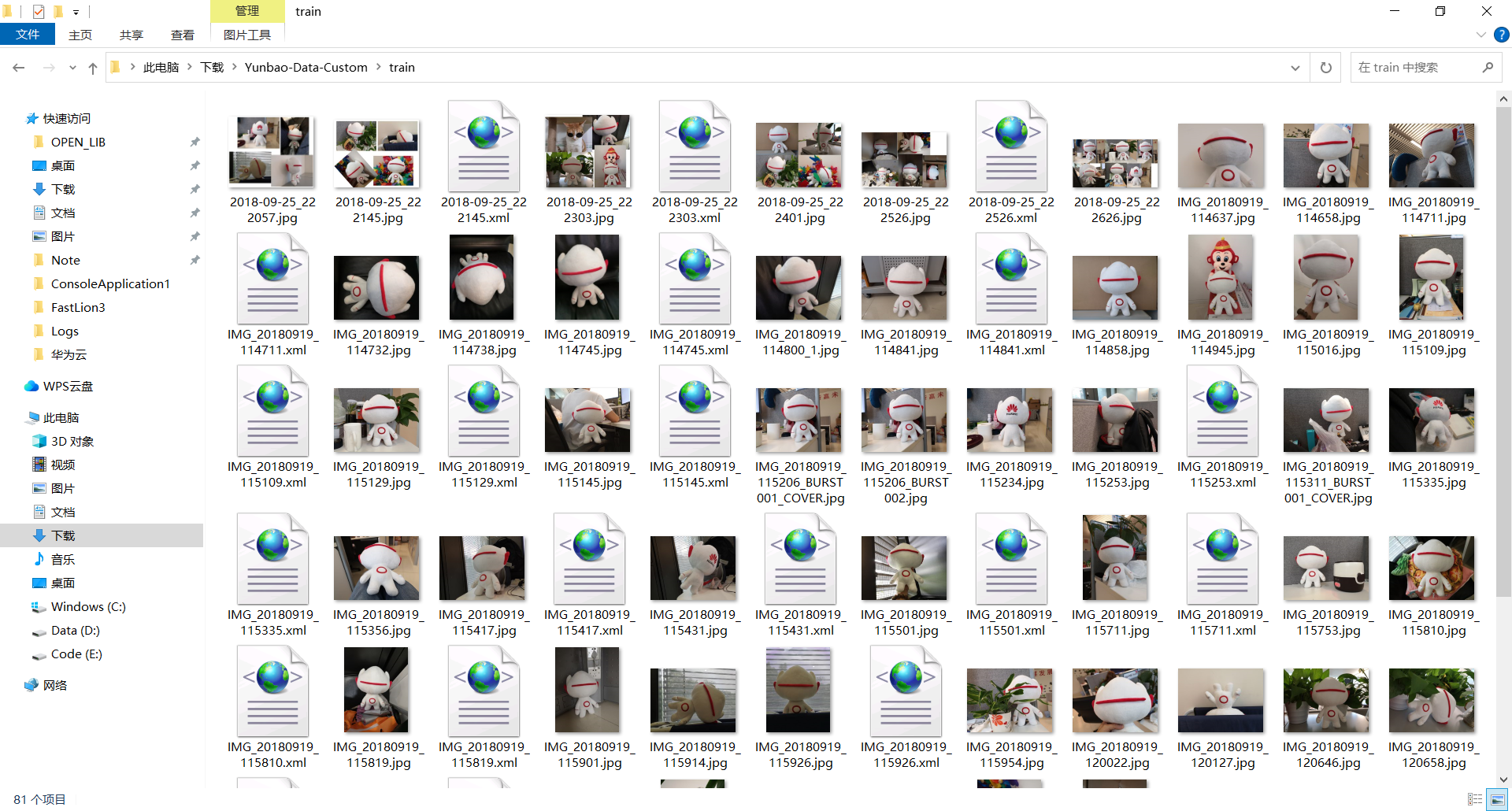Click the 管理 contextual tab

click(x=247, y=11)
